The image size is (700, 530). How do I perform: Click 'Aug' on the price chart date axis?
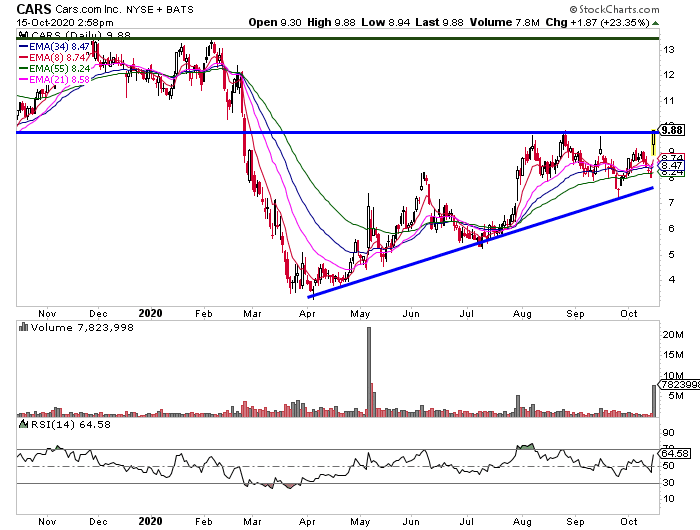(x=522, y=313)
